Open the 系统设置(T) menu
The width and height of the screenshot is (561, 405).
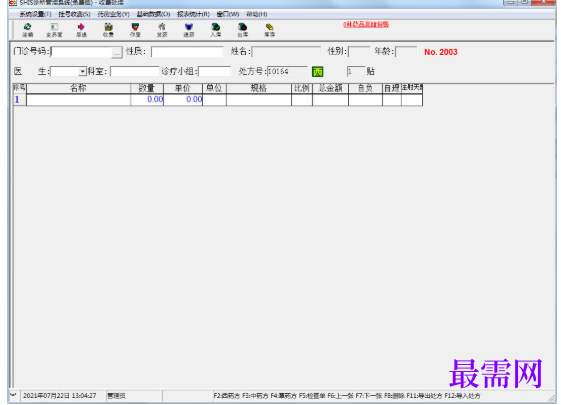tap(35, 14)
